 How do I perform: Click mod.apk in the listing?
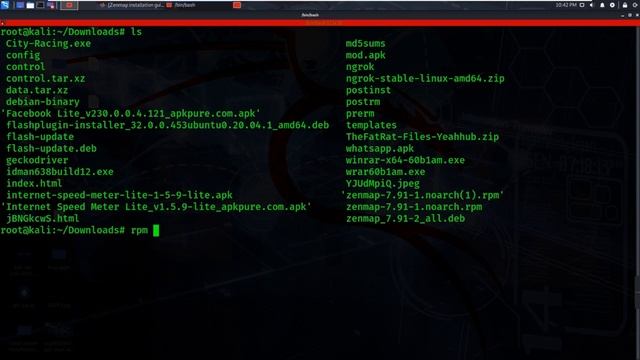(x=366, y=55)
